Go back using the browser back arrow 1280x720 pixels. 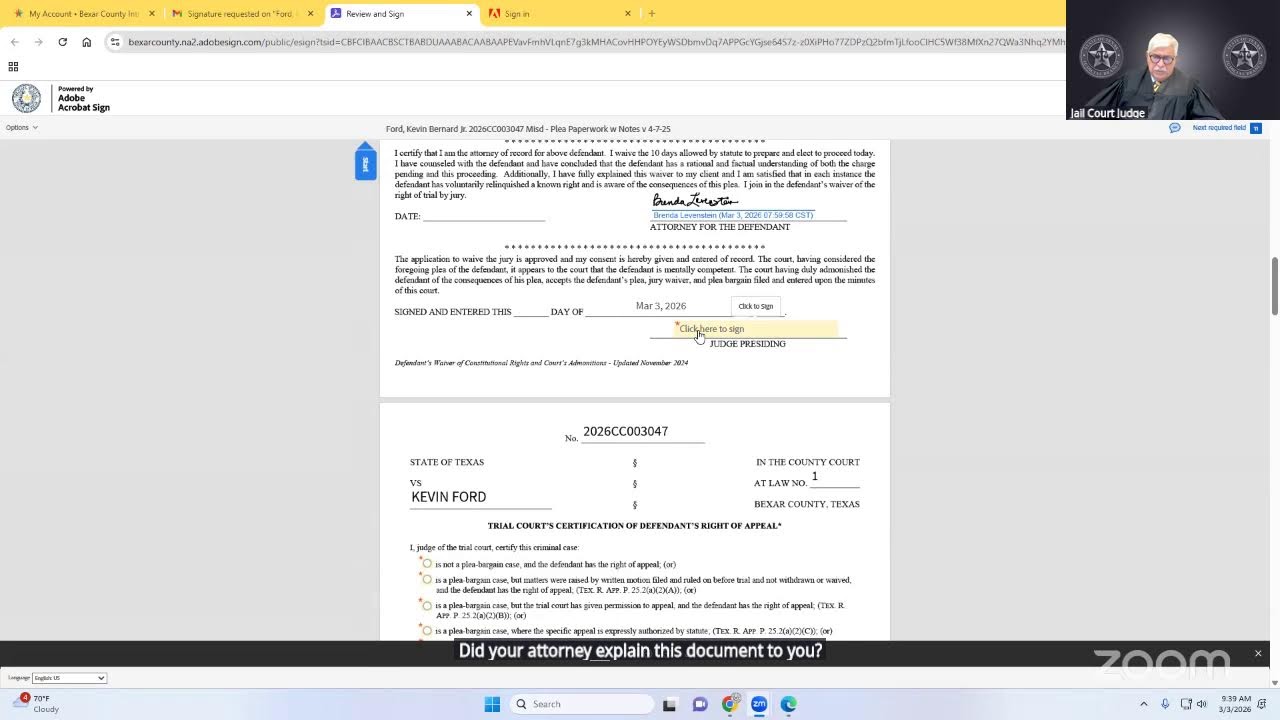coord(14,42)
